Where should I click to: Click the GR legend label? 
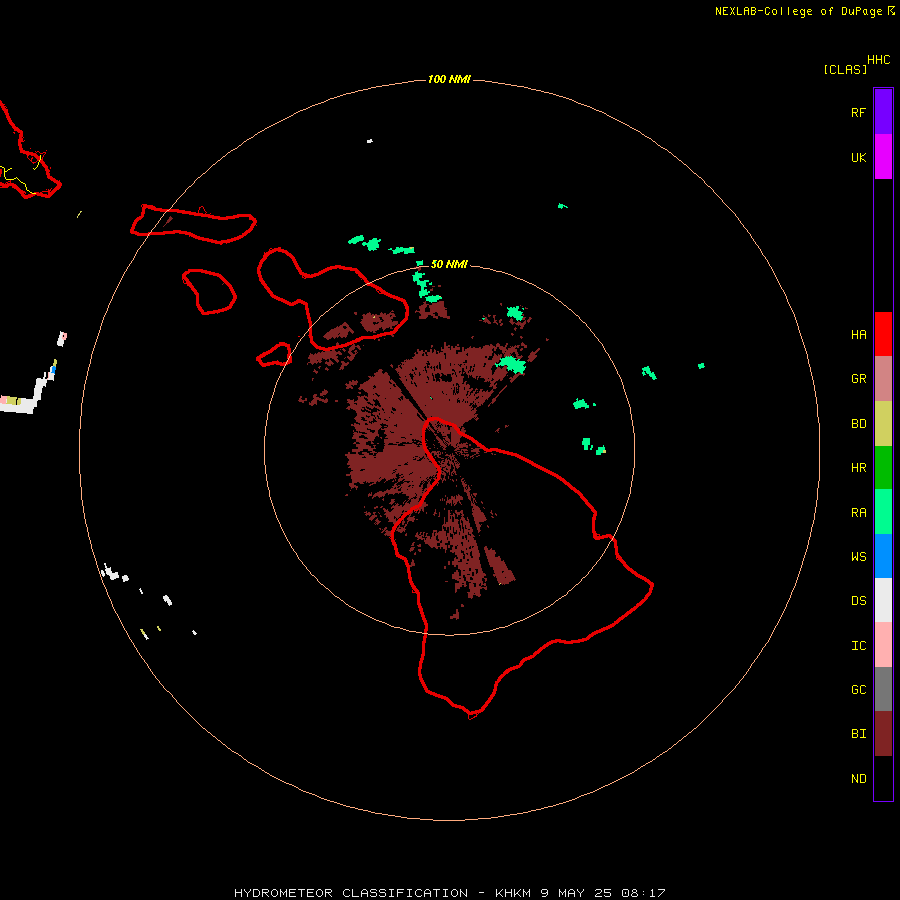[858, 379]
